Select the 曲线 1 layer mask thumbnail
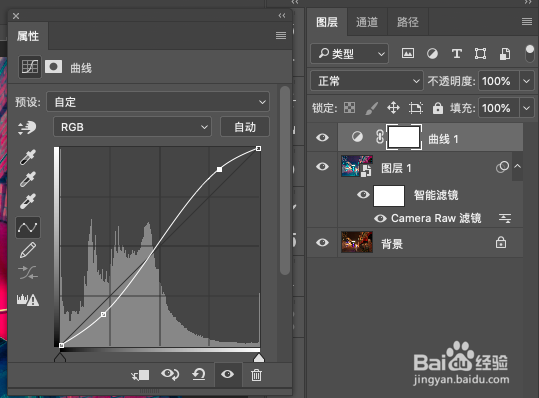Screen dimensions: 539x398 404,137
